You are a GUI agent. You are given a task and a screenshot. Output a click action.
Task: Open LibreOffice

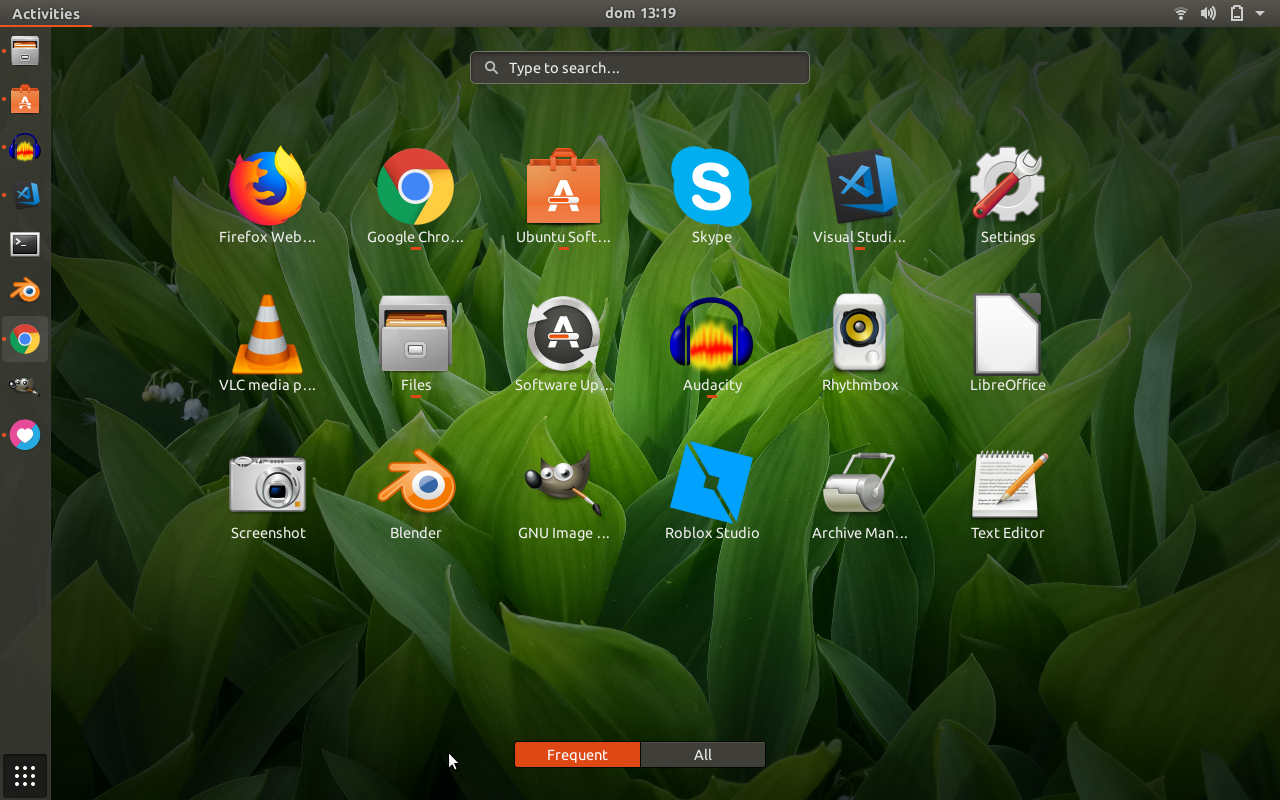[x=1007, y=345]
